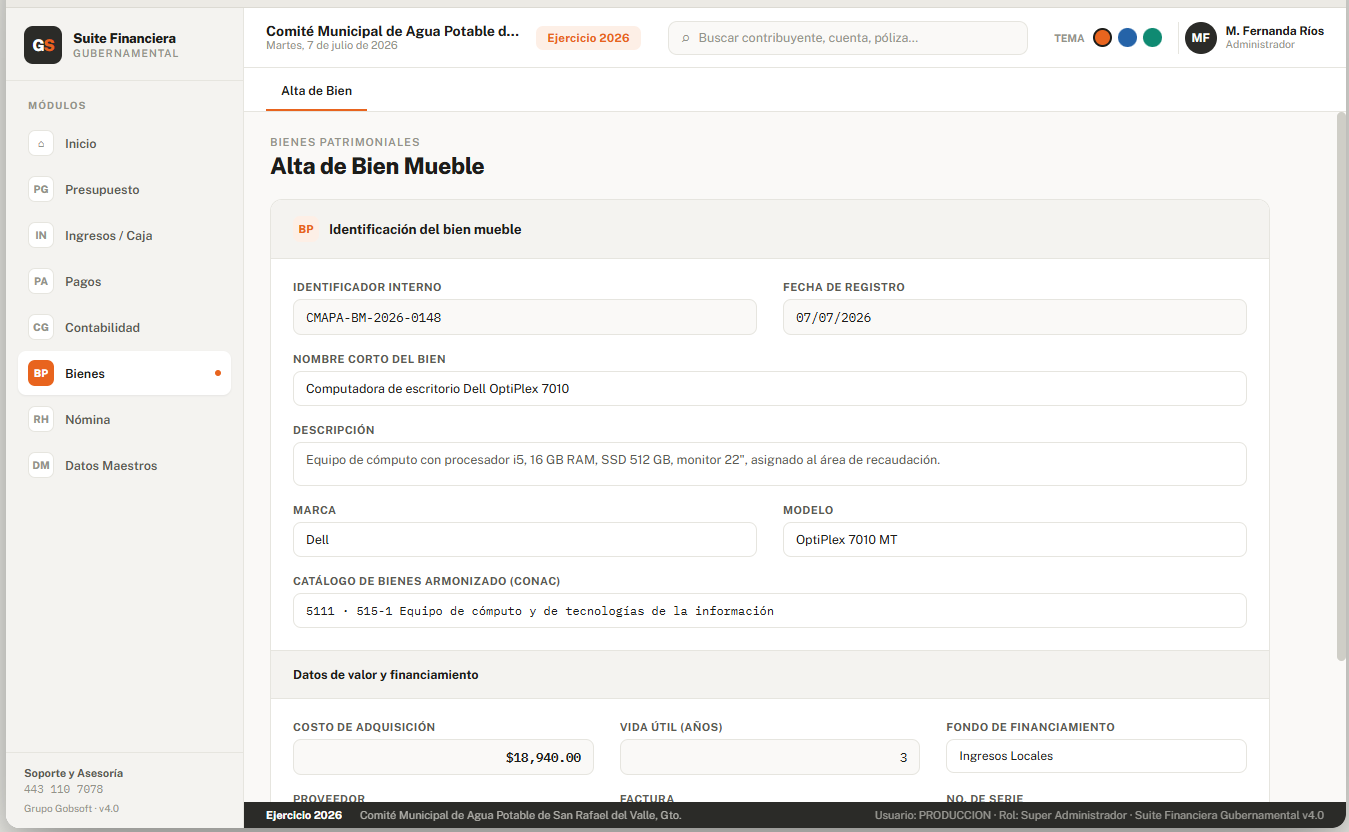The image size is (1349, 832).
Task: Select the orange theme swatch
Action: point(1102,38)
